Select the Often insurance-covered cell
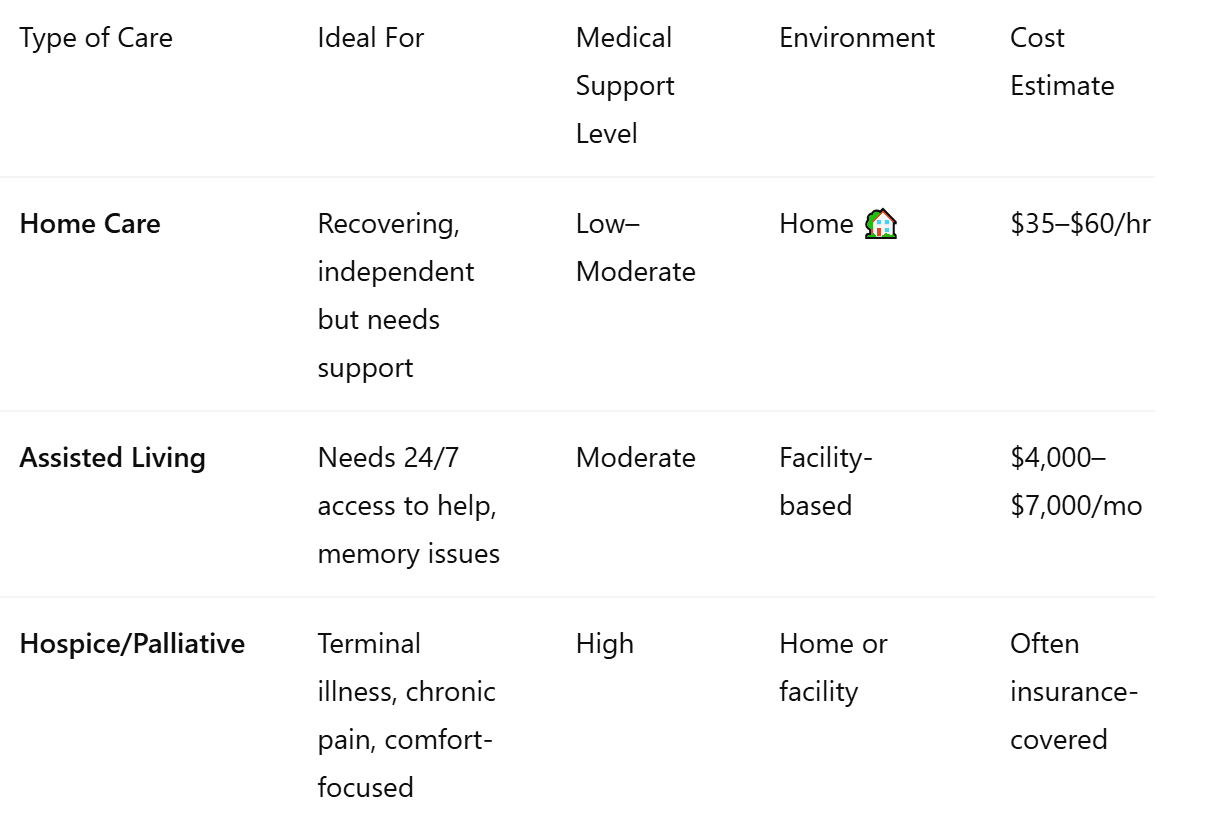 click(1074, 691)
